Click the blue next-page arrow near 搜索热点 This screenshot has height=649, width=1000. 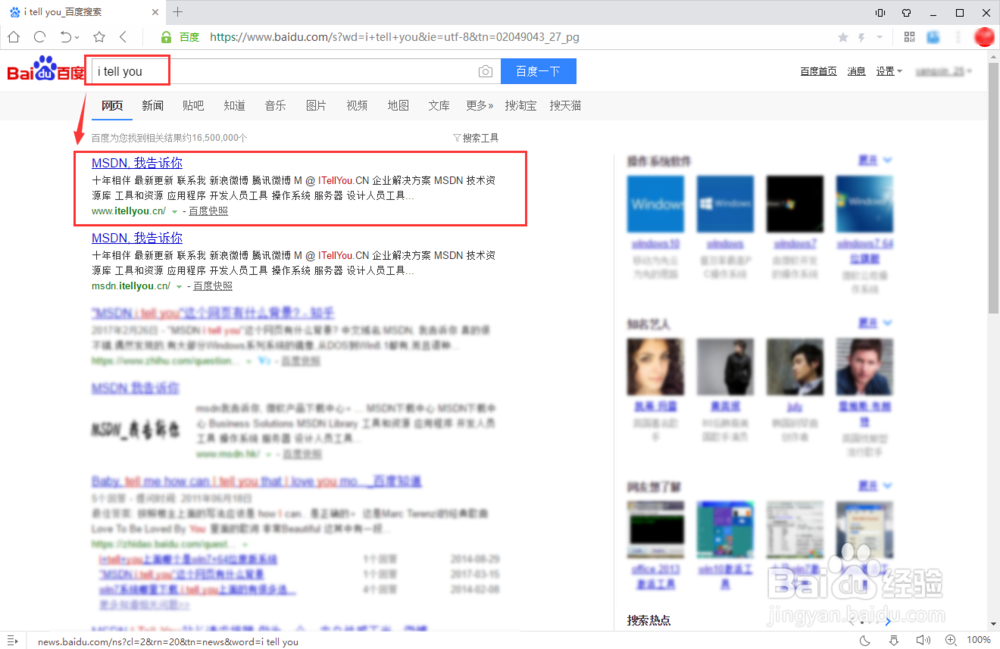coord(888,621)
